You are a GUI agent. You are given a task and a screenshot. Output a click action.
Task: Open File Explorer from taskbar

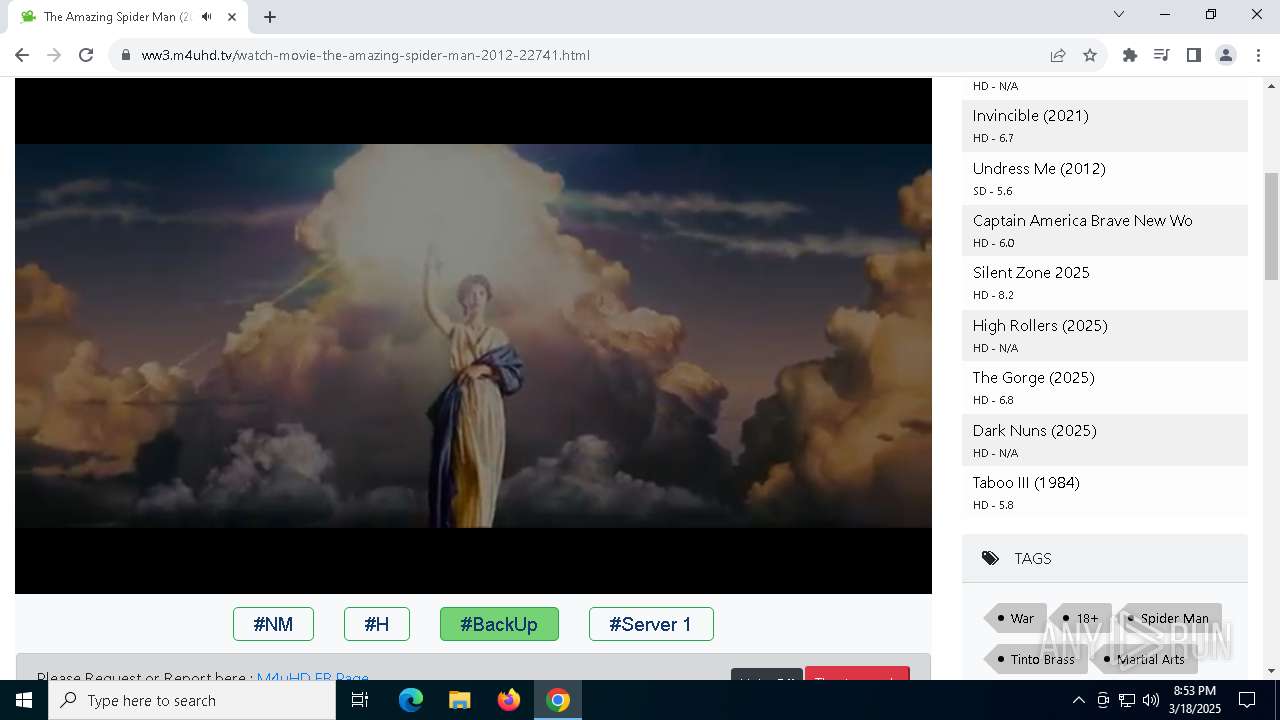[x=459, y=700]
